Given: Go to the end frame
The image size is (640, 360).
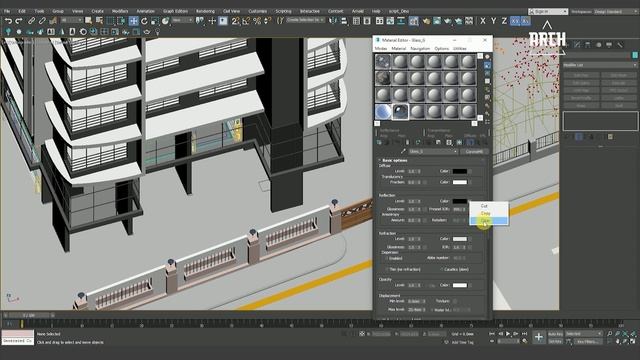Looking at the screenshot, I should tap(524, 334).
